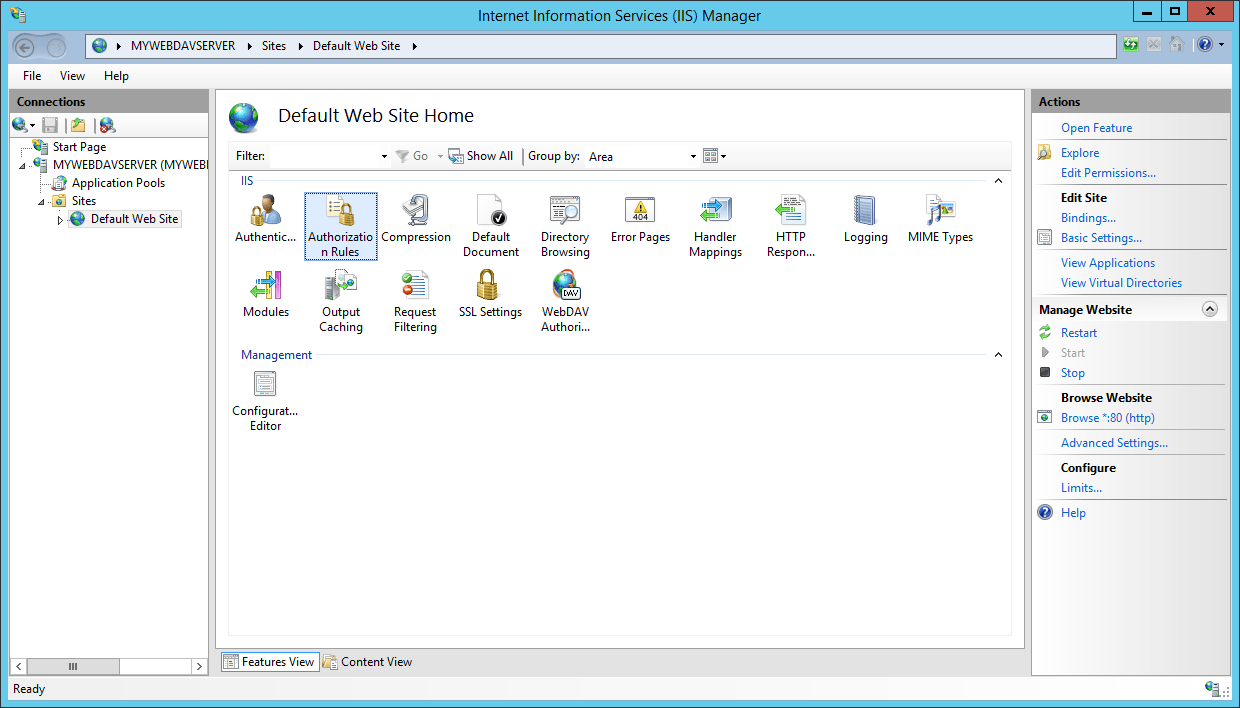Screen dimensions: 1240x708
Task: Stop the website
Action: 1073,373
